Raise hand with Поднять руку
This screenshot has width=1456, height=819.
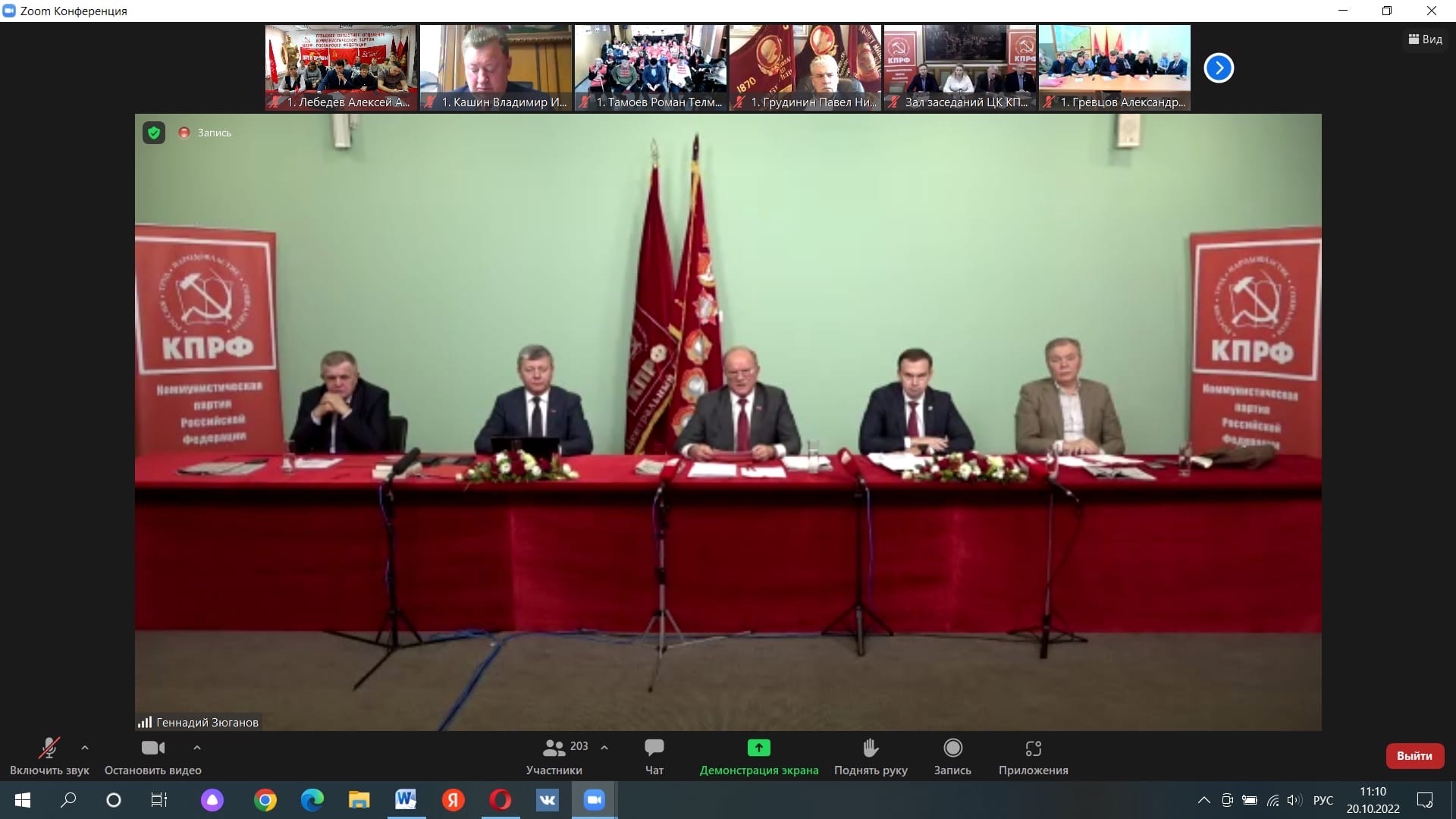point(871,757)
